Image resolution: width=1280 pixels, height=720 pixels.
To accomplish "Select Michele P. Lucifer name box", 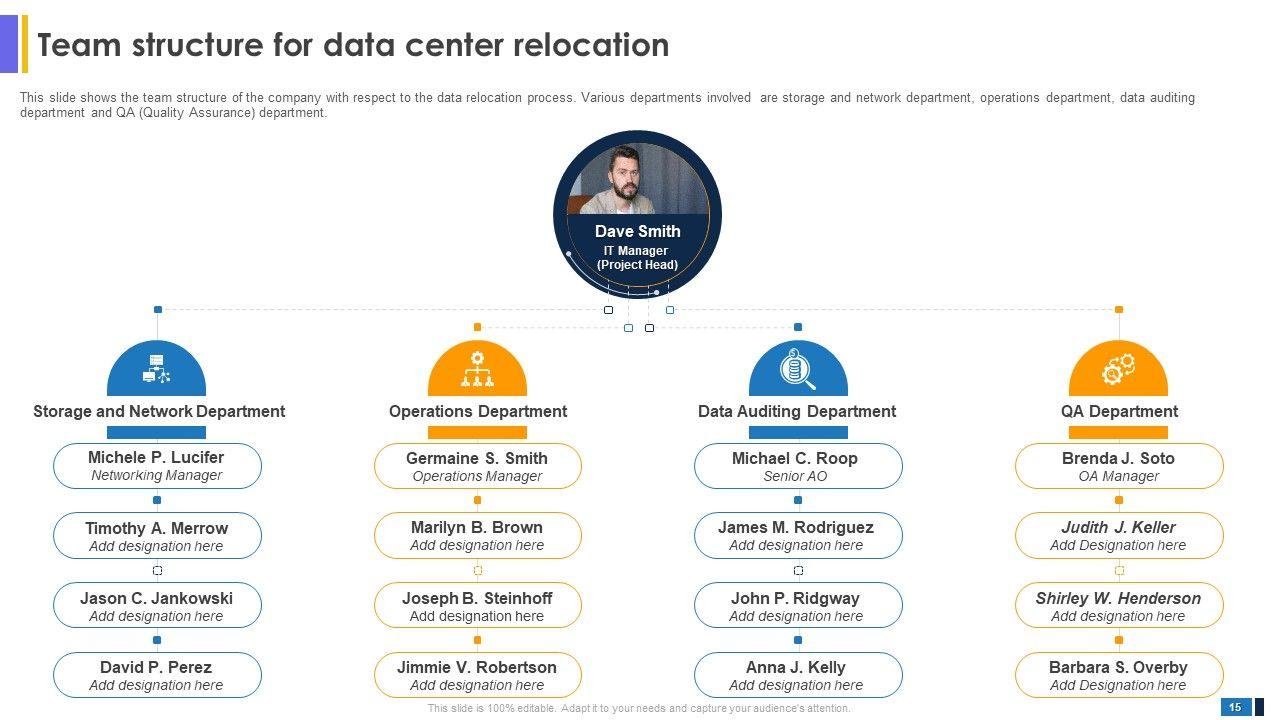I will (157, 466).
